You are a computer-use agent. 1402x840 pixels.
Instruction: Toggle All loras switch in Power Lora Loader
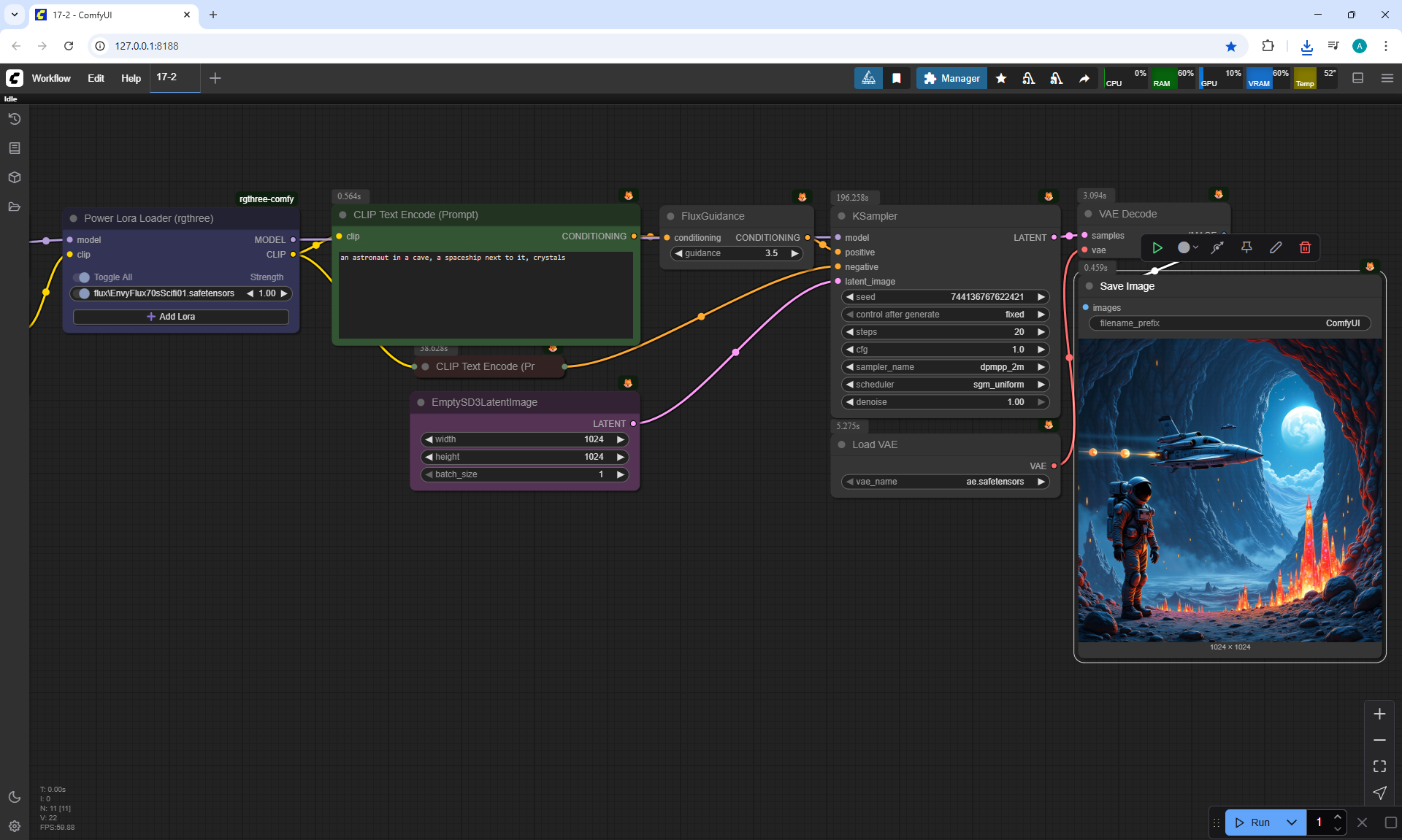coord(82,277)
